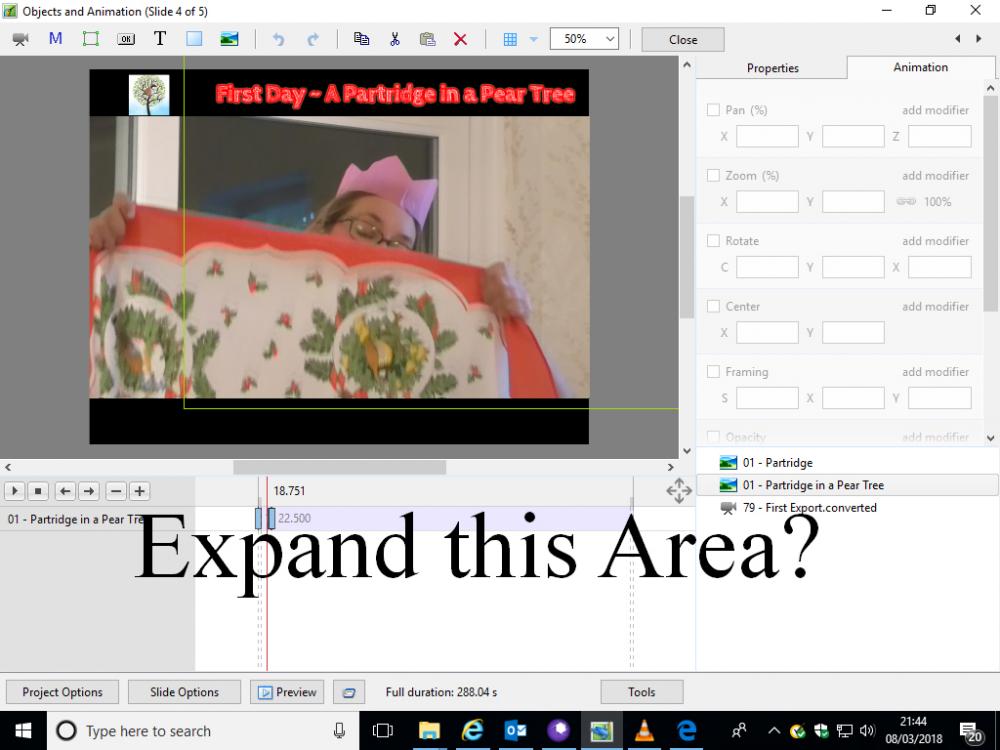Select the Mask tool (M icon)
Screen dimensions: 1000x750
tap(55, 39)
